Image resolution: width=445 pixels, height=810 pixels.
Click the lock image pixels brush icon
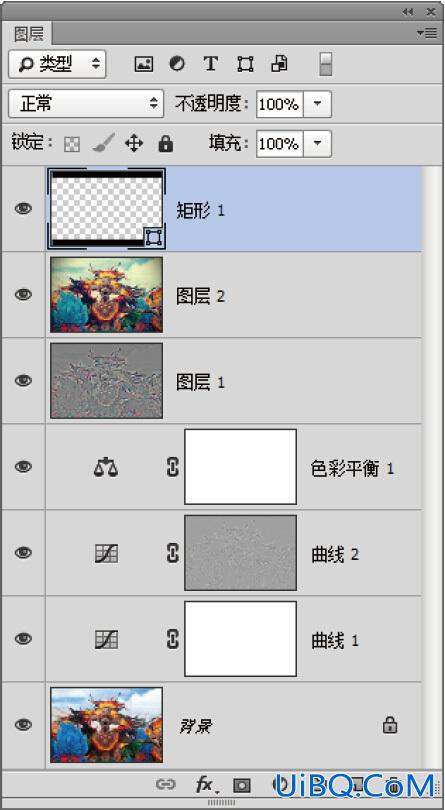[103, 143]
